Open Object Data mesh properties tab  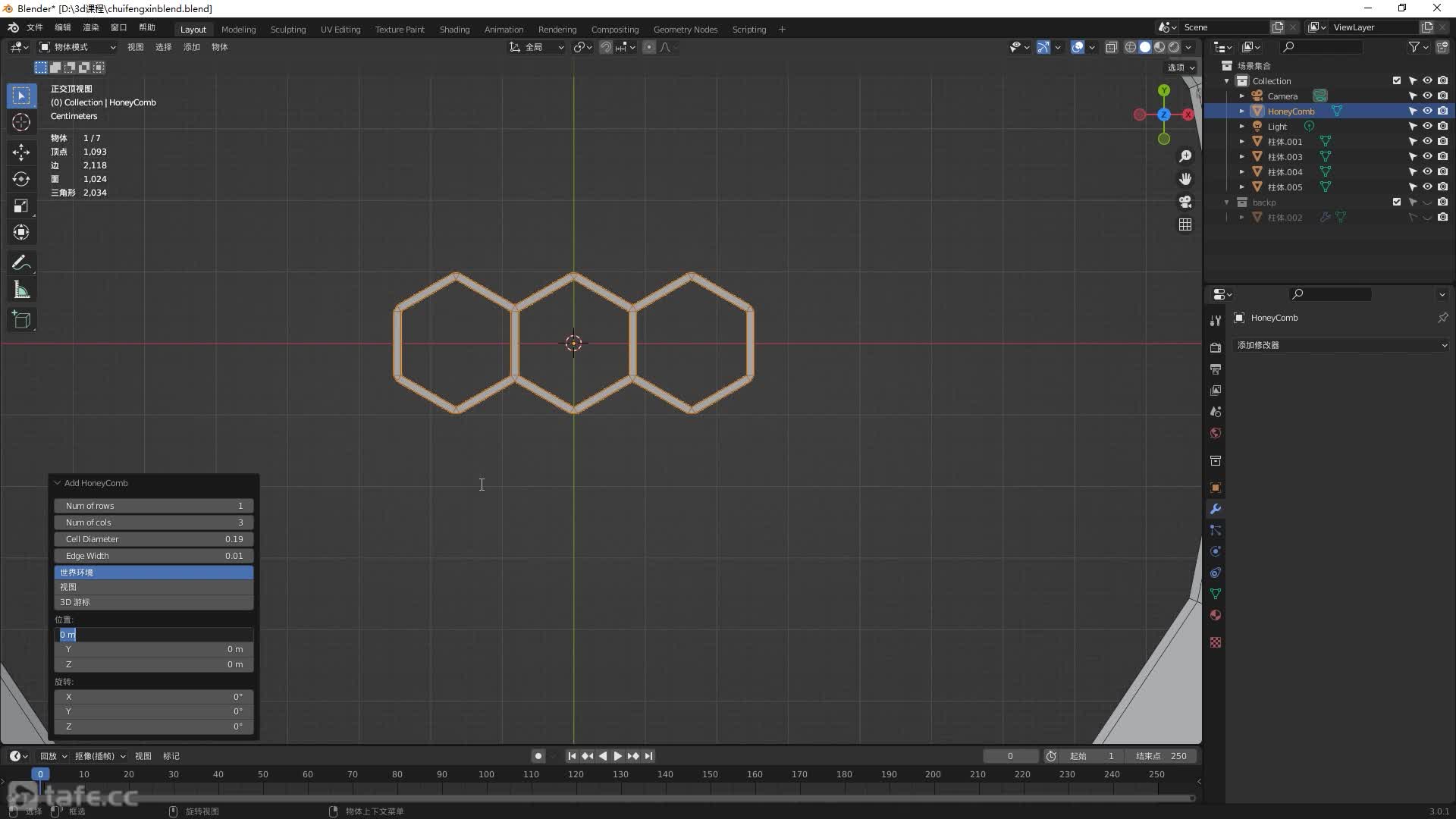1216,594
